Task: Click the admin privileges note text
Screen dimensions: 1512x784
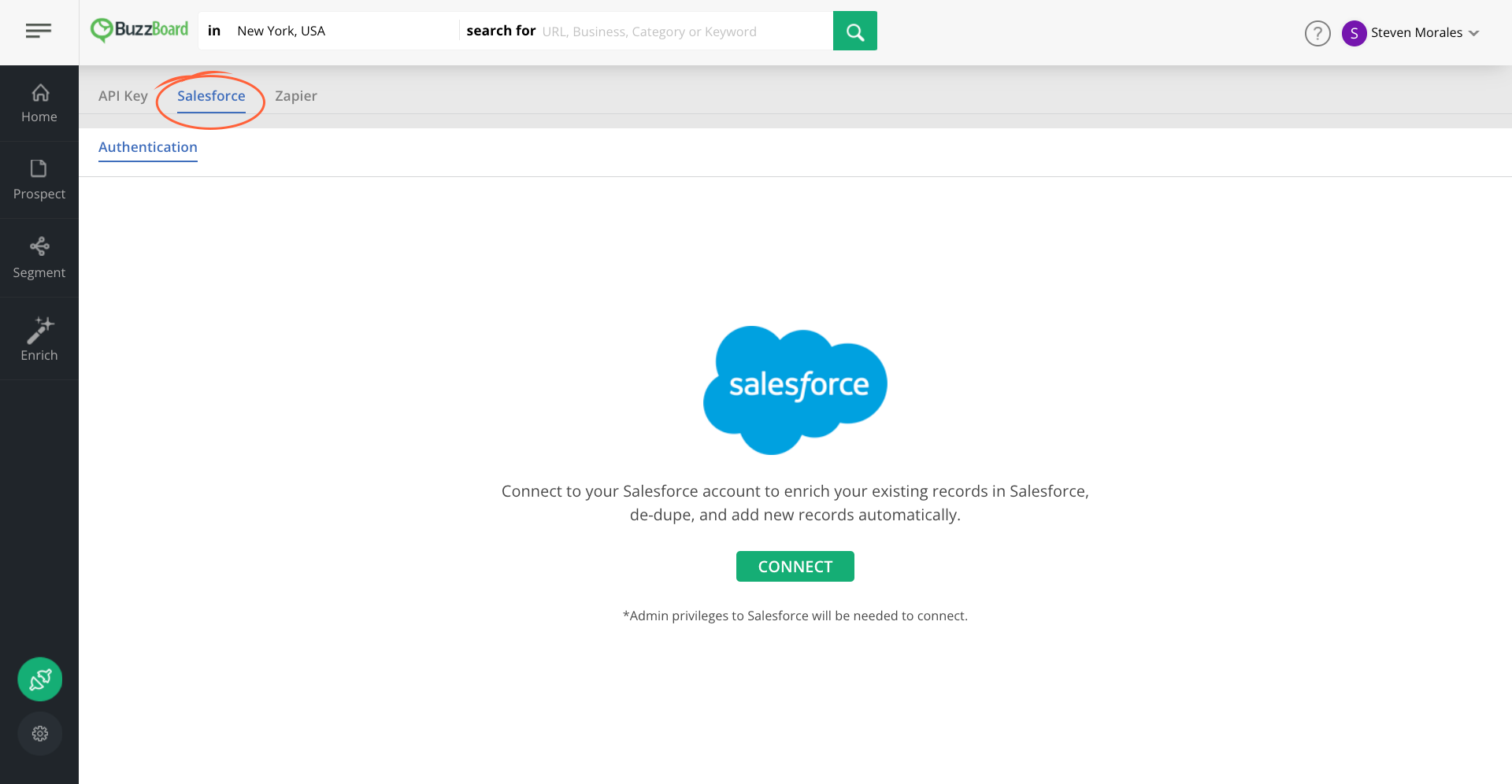Action: tap(795, 616)
